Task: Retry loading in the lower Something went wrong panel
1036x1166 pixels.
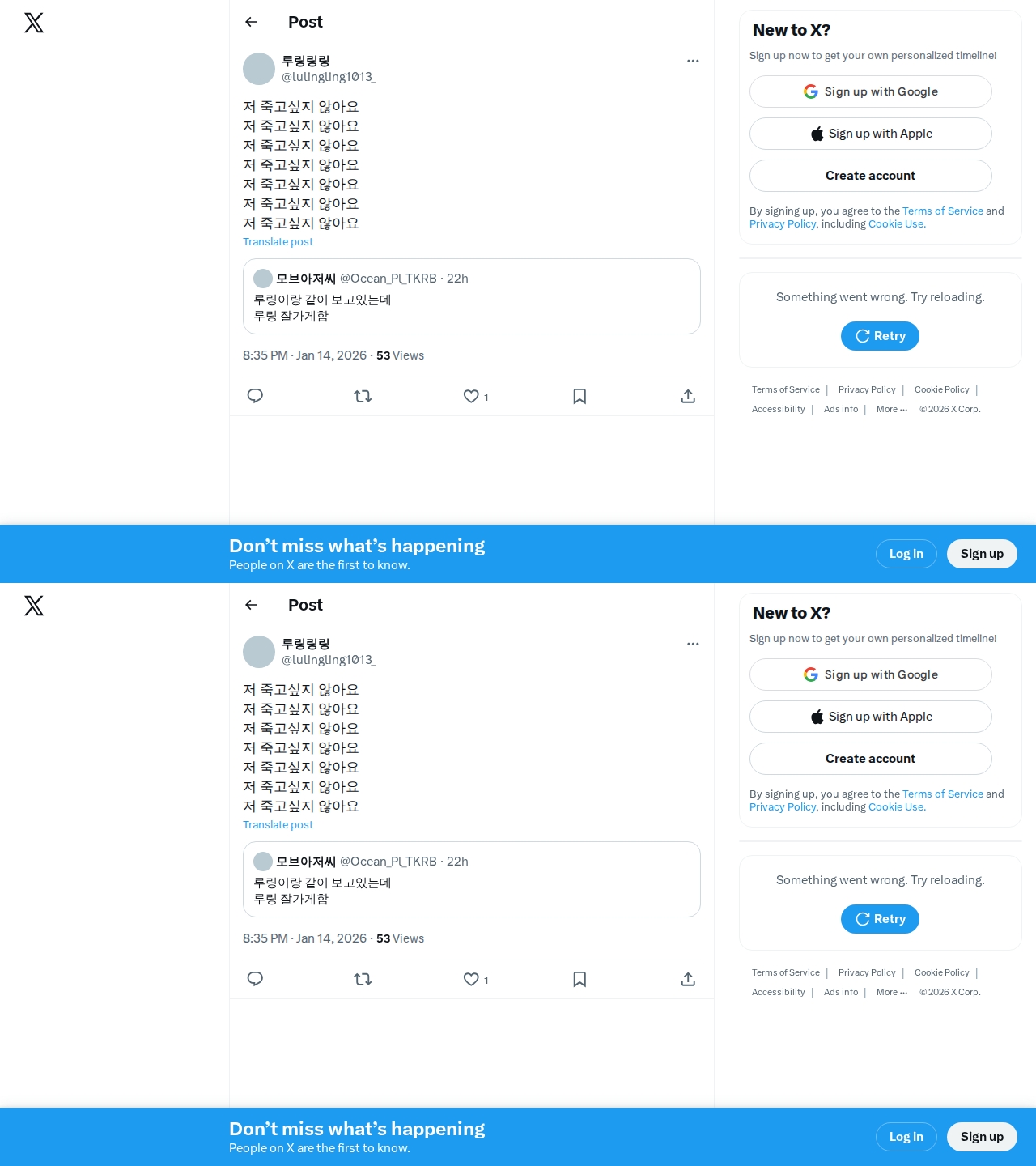Action: tap(880, 919)
